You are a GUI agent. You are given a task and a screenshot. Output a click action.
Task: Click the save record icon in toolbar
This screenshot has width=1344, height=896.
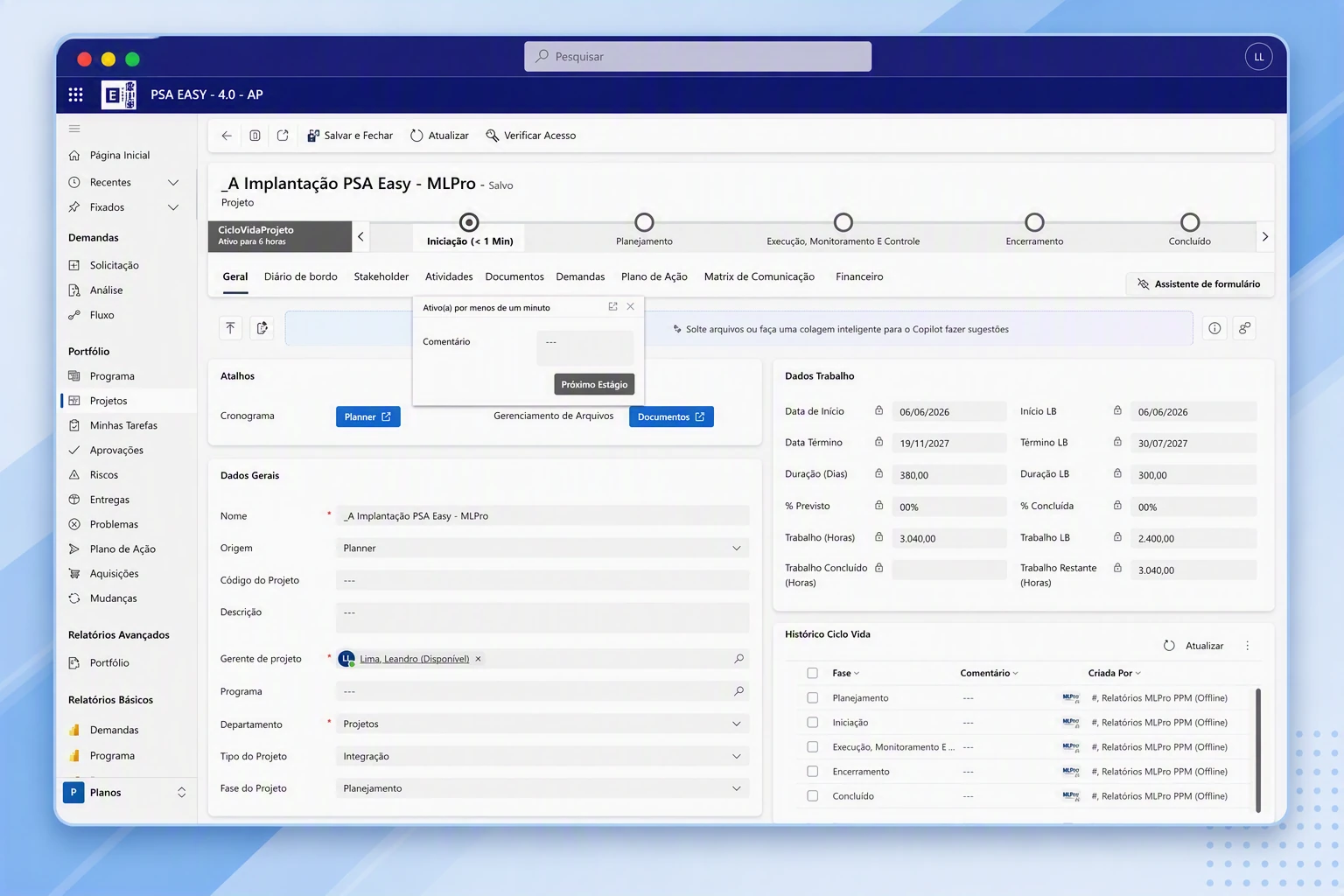[255, 136]
